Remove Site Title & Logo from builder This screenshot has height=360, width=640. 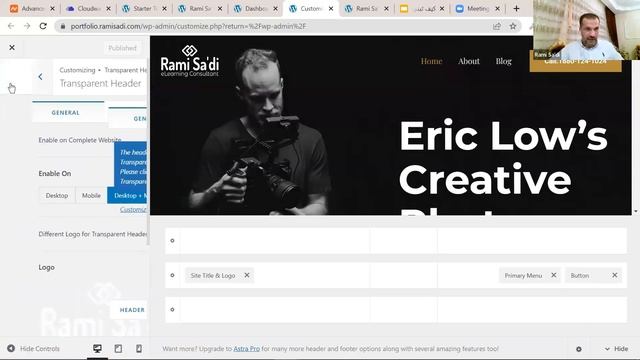click(247, 275)
